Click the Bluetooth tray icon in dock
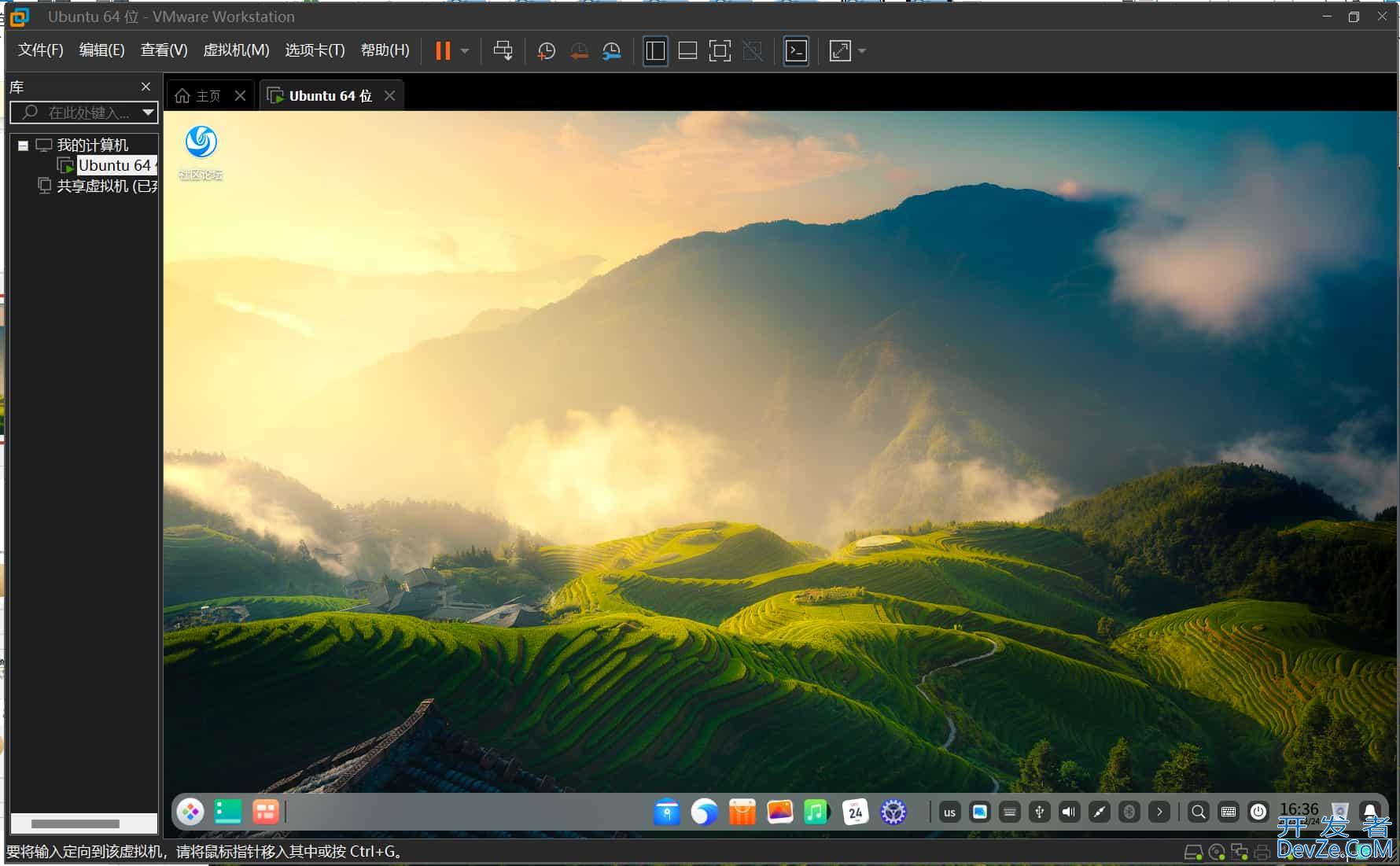 tap(1129, 813)
